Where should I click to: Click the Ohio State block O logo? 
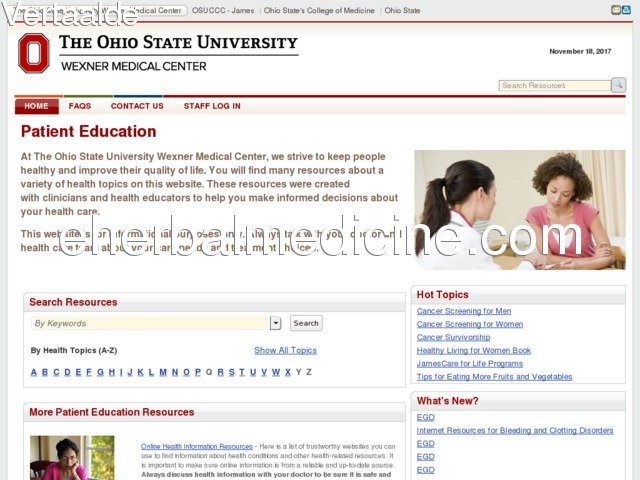[34, 53]
